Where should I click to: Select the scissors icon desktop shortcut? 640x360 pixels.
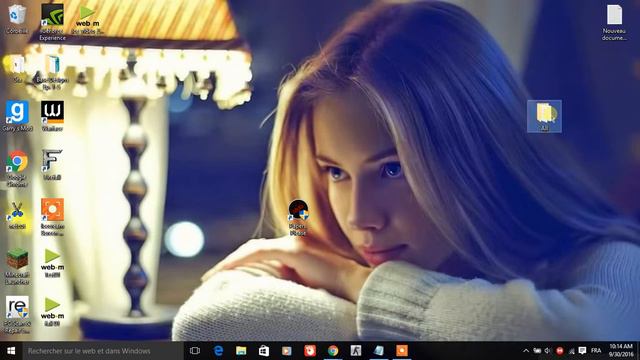pos(17,215)
